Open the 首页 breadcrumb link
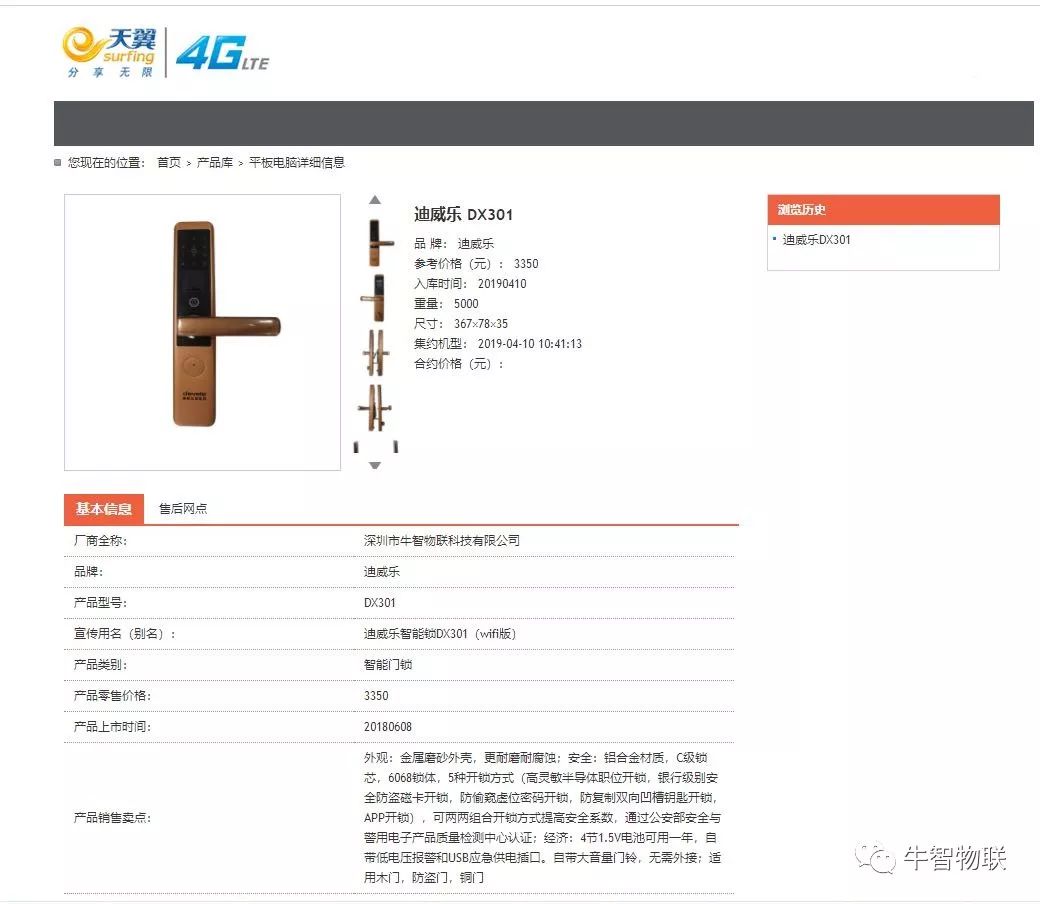Screen dimensions: 1040x904 (168, 162)
